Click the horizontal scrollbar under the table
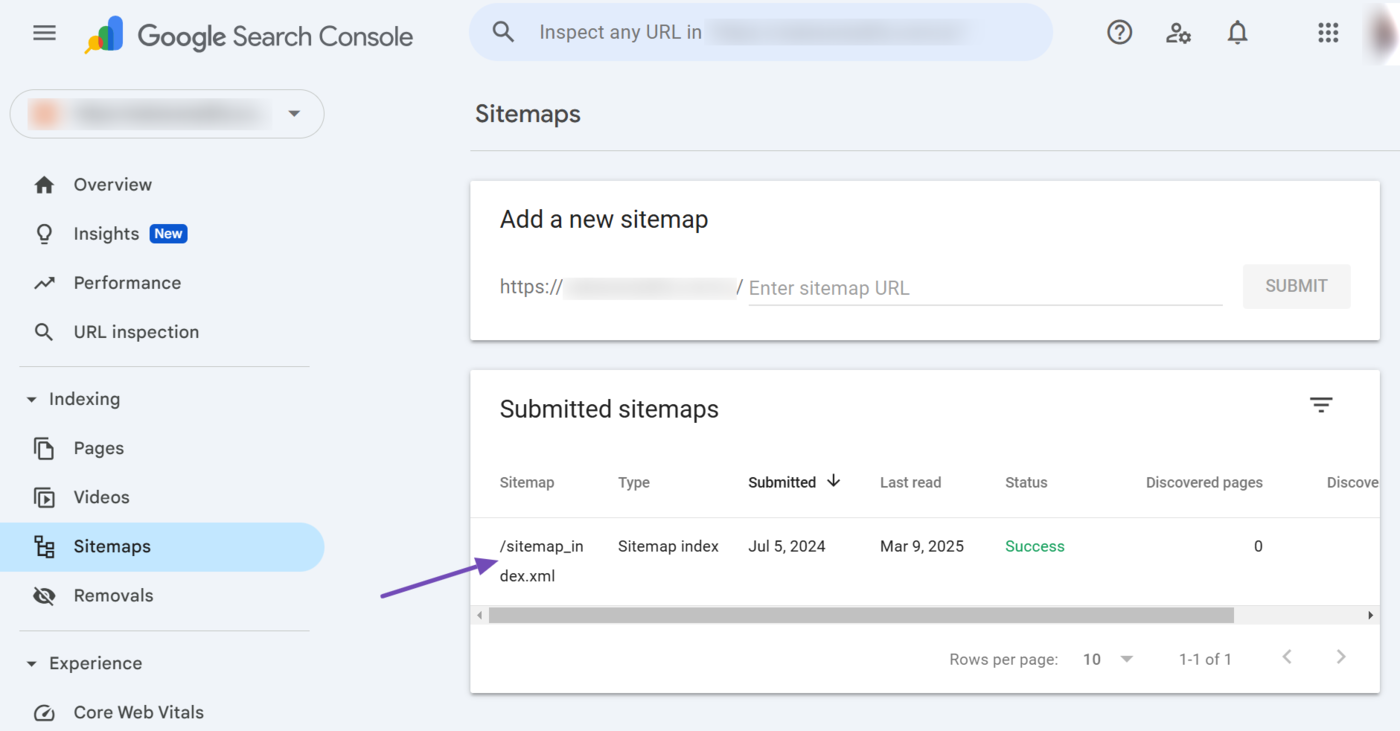 (x=860, y=615)
